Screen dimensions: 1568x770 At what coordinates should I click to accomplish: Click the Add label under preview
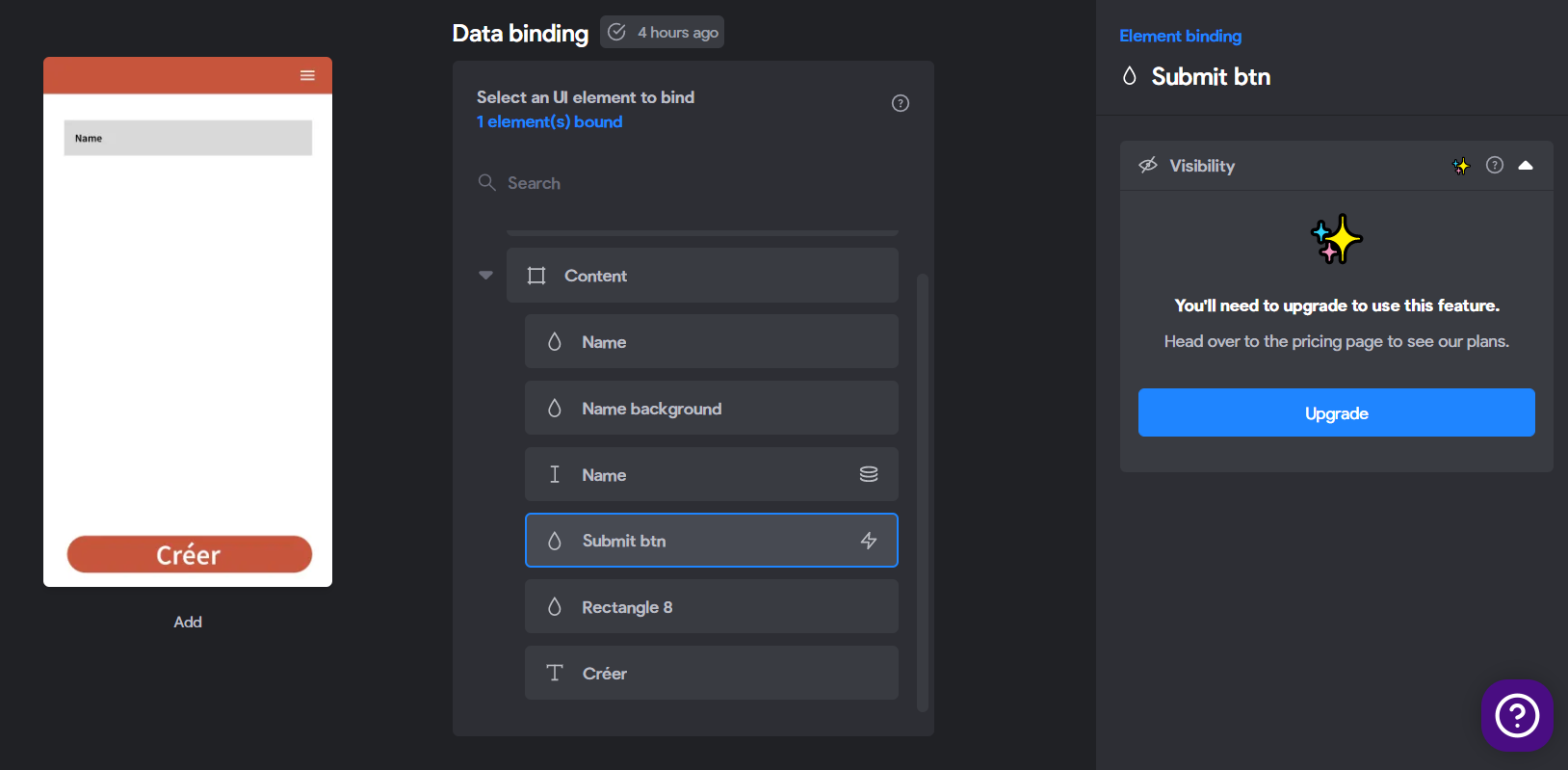188,622
